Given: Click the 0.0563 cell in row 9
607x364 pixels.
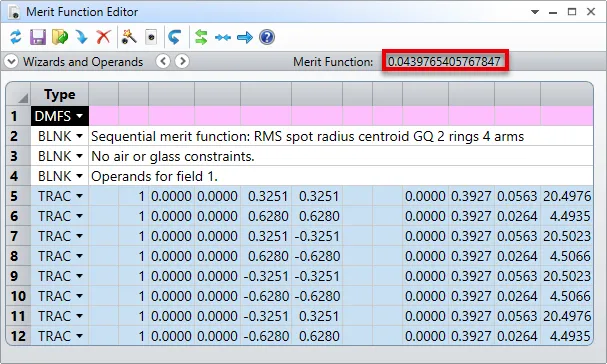Looking at the screenshot, I should tap(517, 276).
